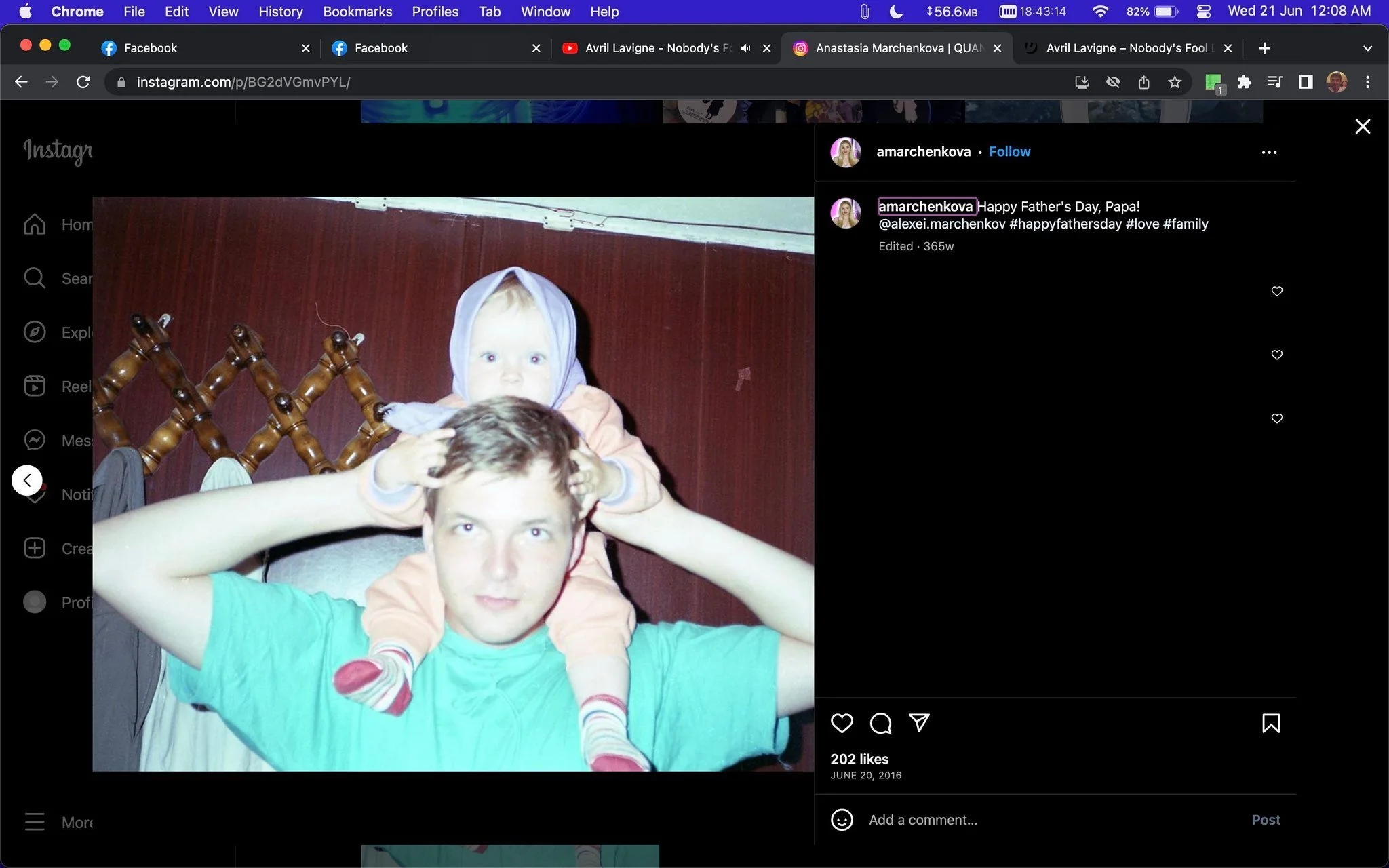Open Instagram Home in sidebar
The width and height of the screenshot is (1389, 868).
point(35,224)
